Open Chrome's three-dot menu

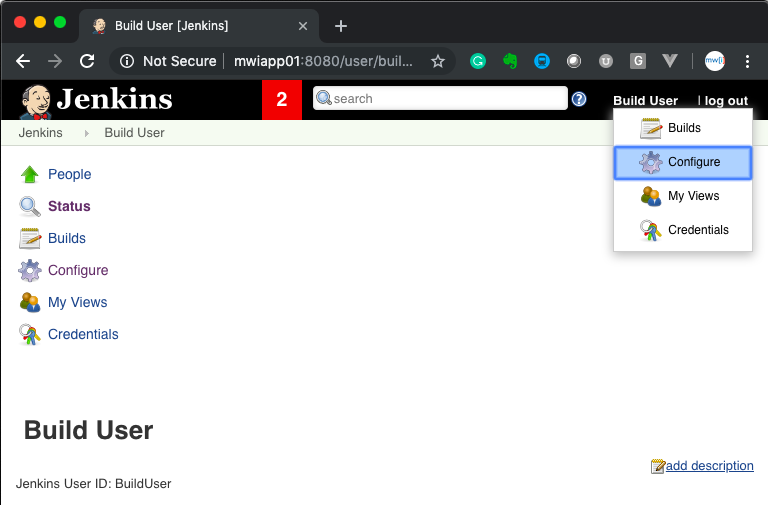click(747, 61)
